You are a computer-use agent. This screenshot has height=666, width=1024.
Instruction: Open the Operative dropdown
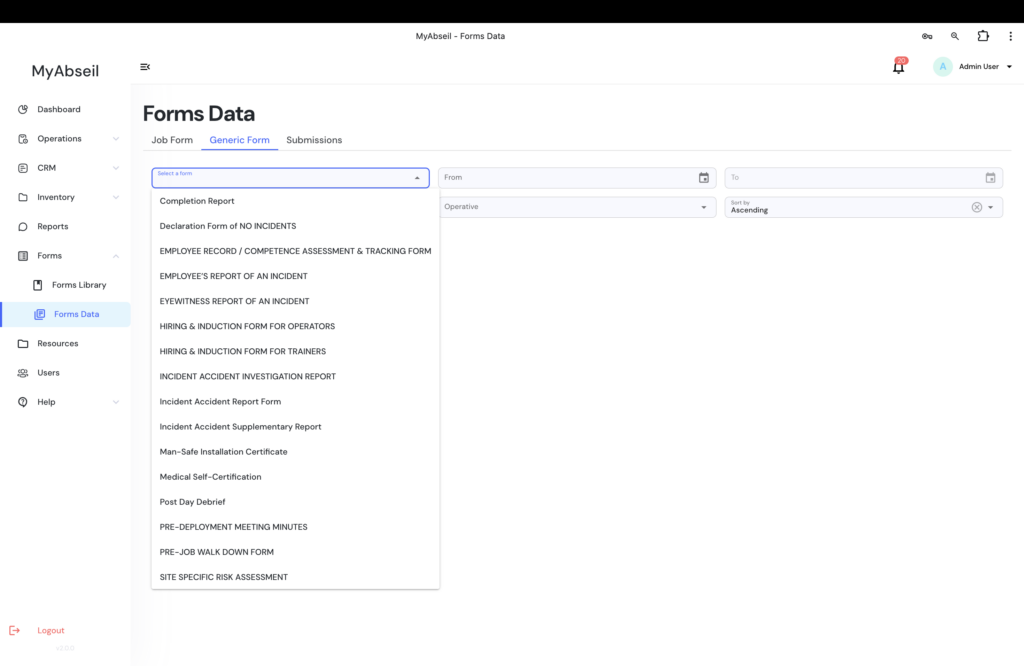pyautogui.click(x=576, y=207)
